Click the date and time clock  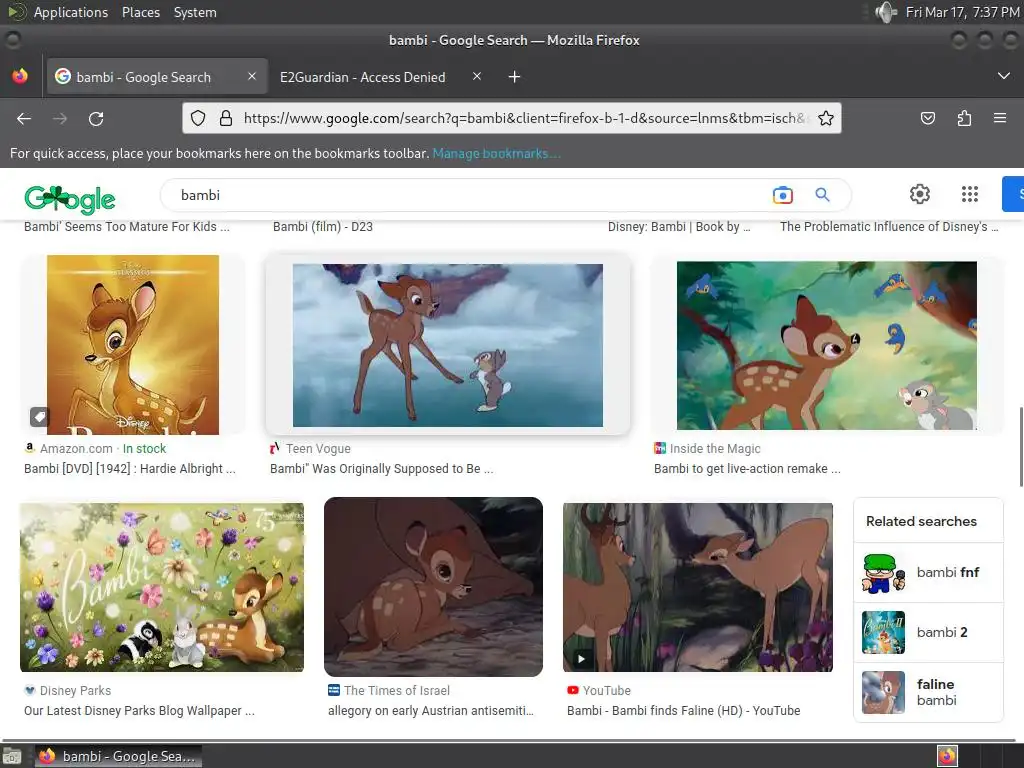click(962, 12)
